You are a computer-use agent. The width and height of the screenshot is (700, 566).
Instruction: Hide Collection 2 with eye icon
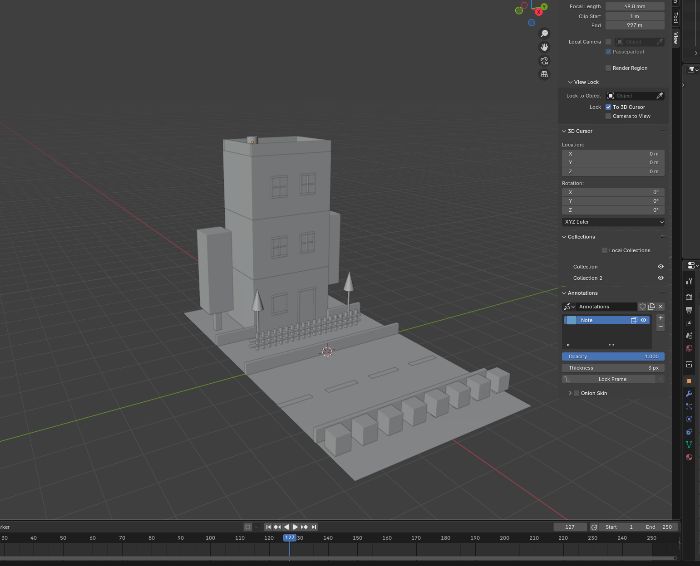pos(660,278)
